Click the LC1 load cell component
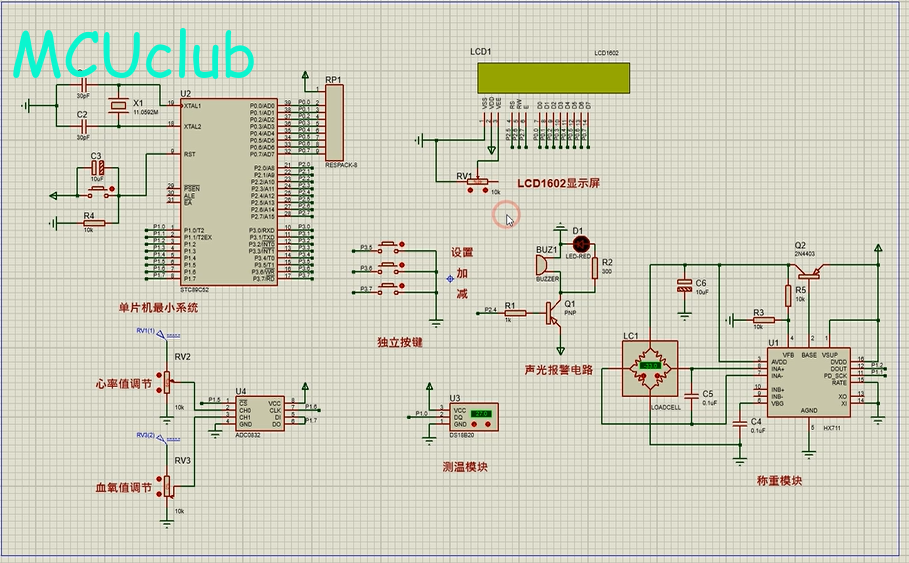Viewport: 909px width, 563px height. 650,368
